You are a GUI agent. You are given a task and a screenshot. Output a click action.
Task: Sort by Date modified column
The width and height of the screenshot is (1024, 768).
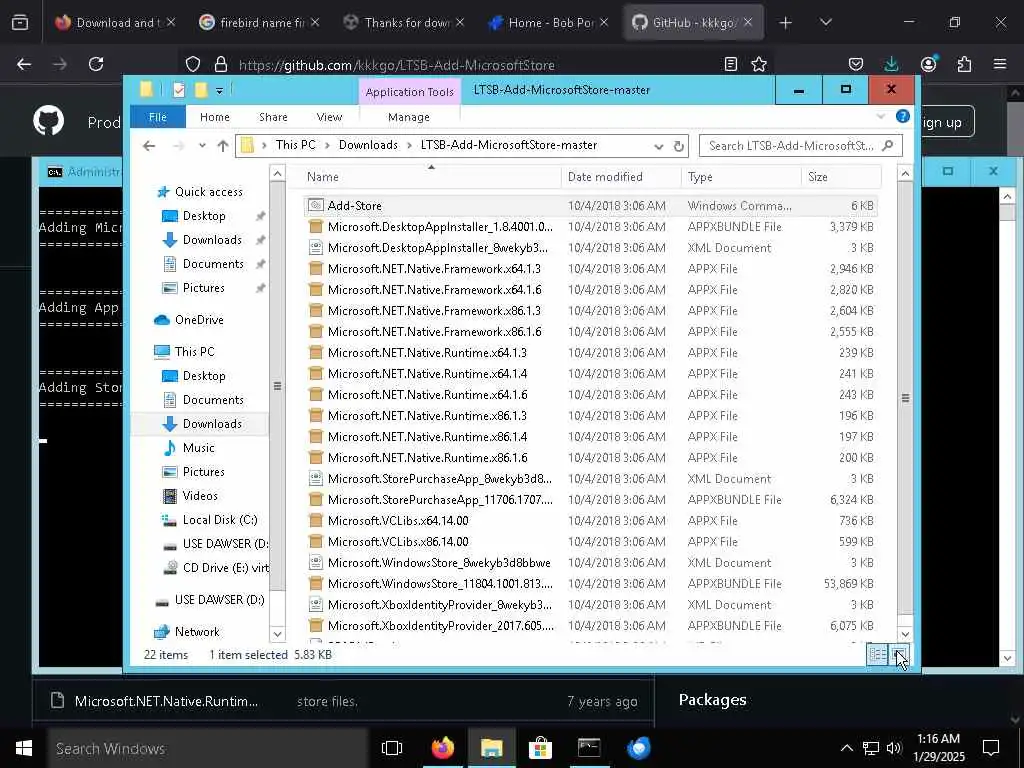pyautogui.click(x=621, y=177)
